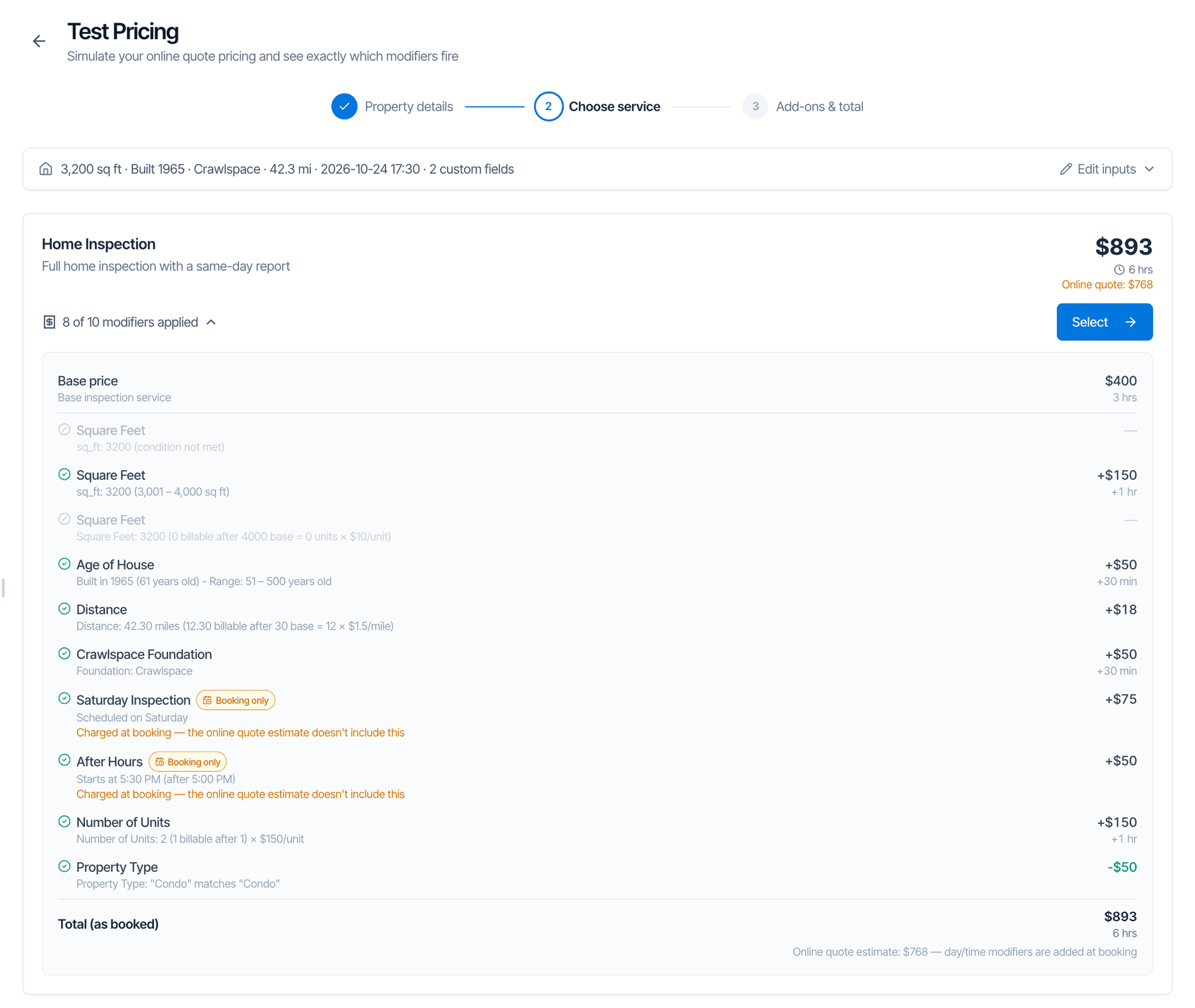1195x1008 pixels.
Task: Click the 'Online quote: $768' orange text
Action: pos(1107,285)
